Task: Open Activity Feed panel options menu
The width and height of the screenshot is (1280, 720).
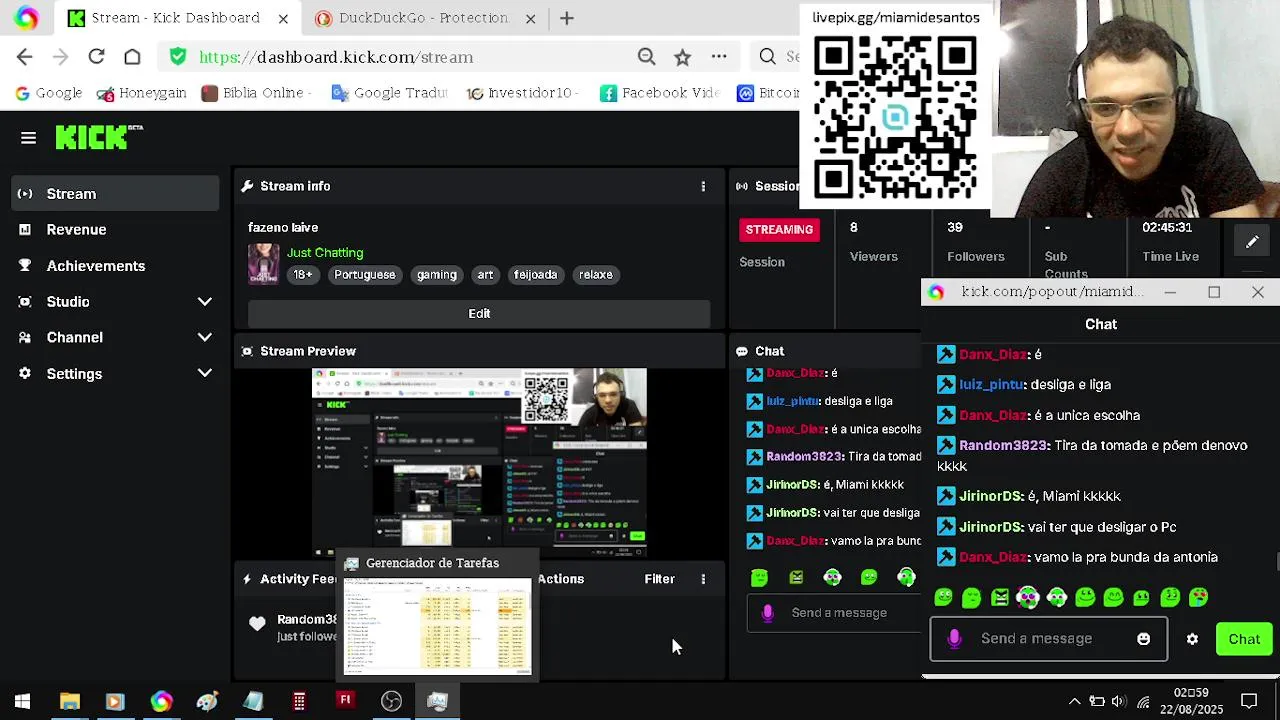Action: [703, 579]
